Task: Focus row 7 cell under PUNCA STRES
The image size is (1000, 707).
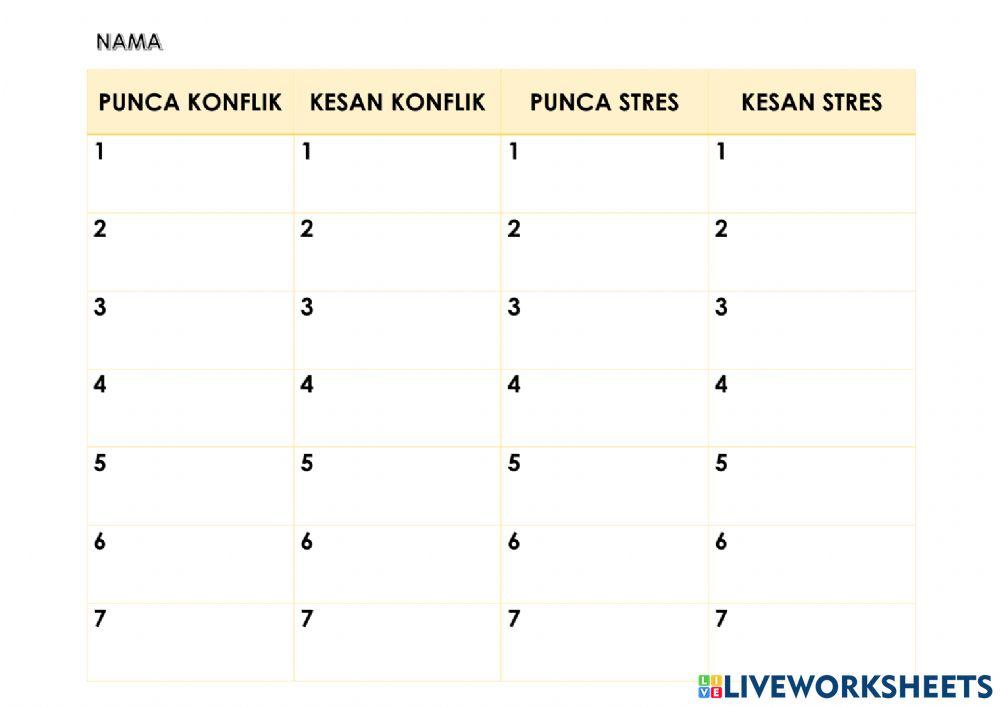Action: [x=604, y=642]
